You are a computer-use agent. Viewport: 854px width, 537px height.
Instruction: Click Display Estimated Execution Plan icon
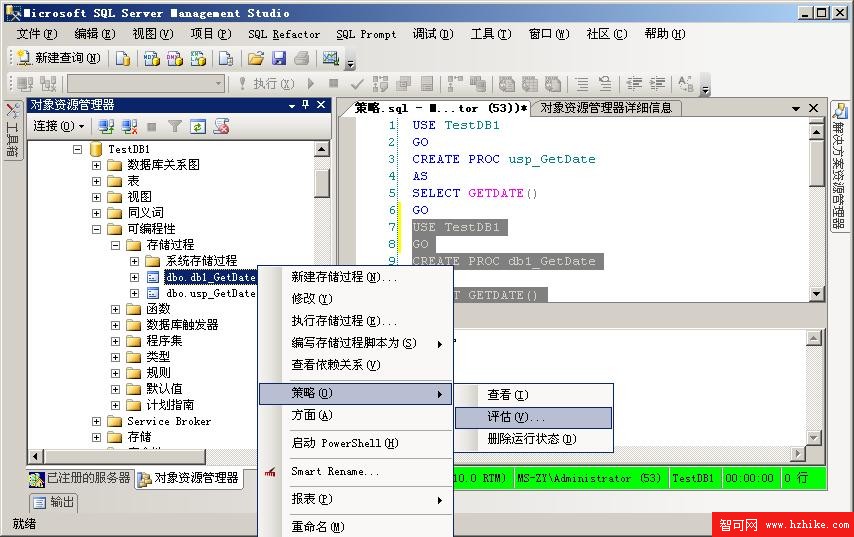(380, 84)
